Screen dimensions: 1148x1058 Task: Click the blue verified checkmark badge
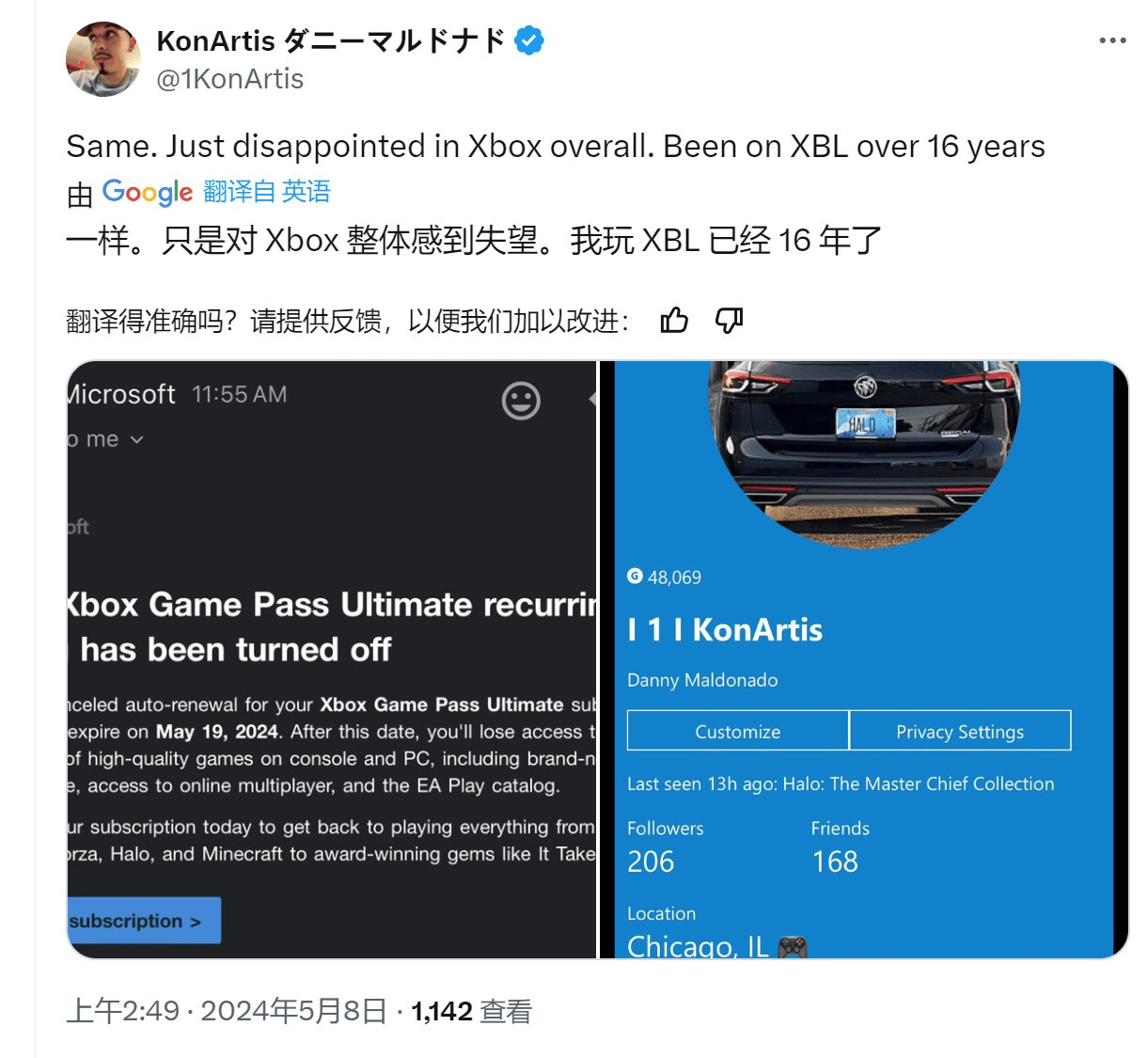(x=529, y=41)
